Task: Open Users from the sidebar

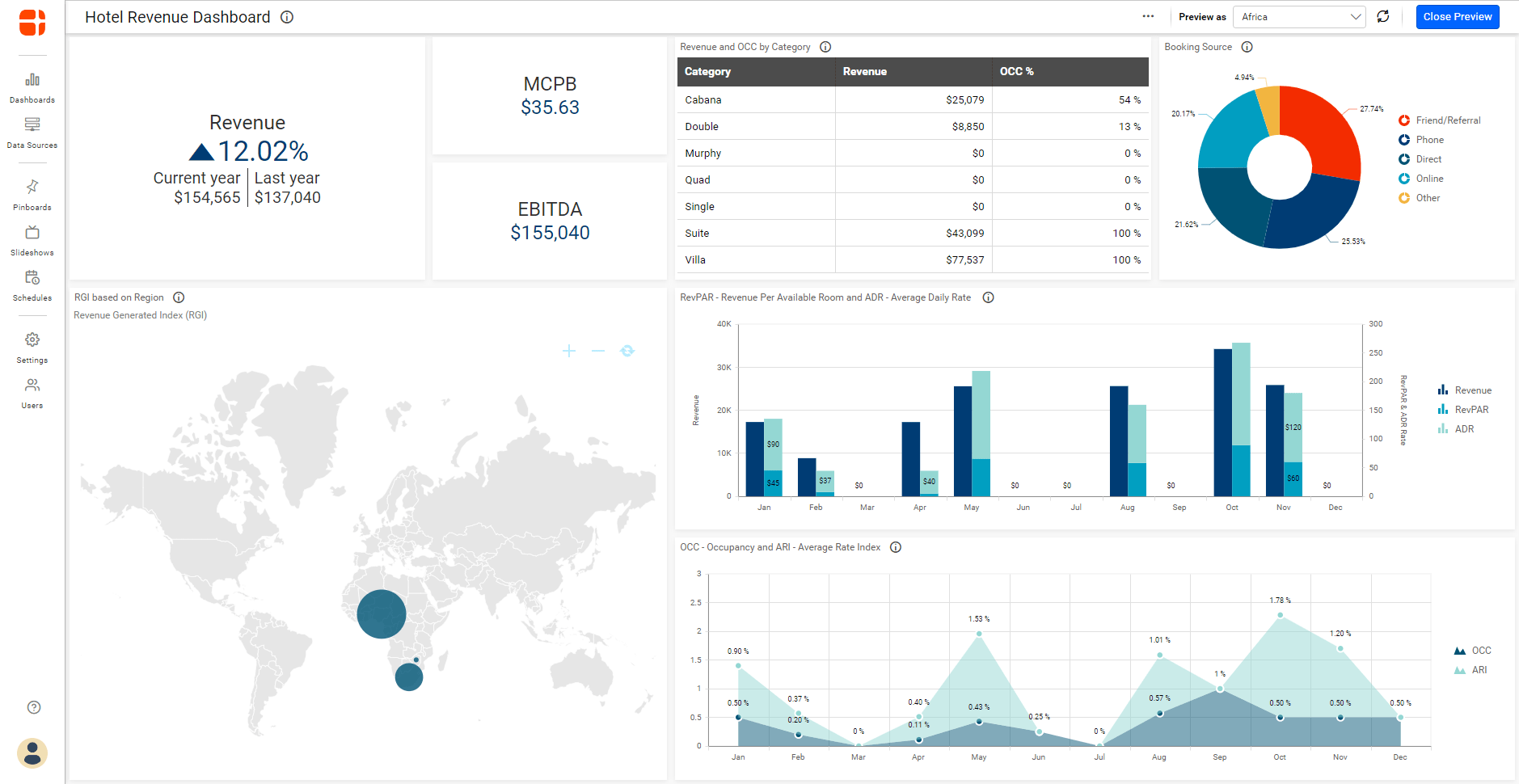Action: click(32, 393)
